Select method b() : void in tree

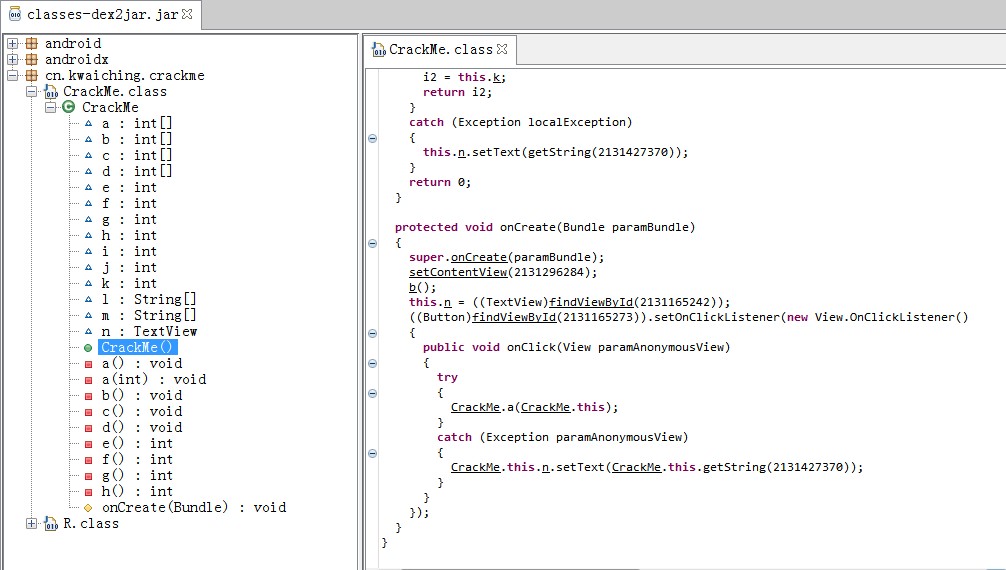[142, 395]
